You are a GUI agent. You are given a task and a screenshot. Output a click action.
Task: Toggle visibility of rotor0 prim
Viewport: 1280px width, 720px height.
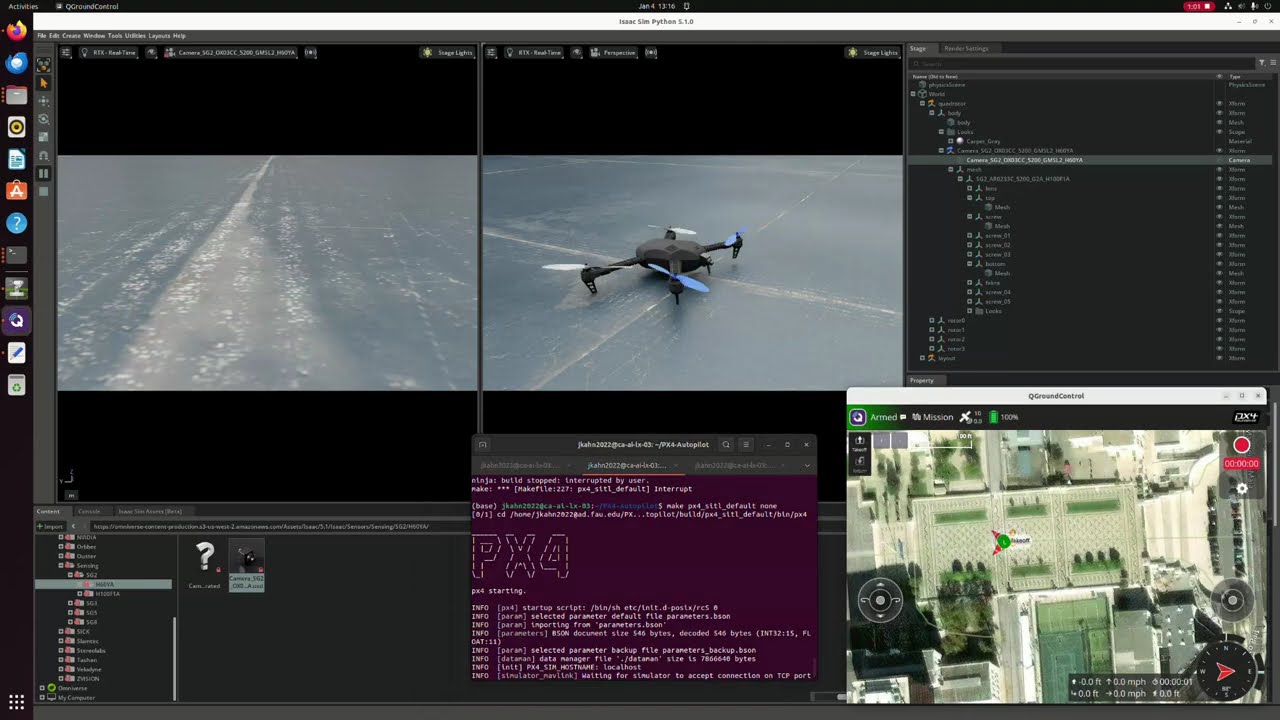[1219, 320]
